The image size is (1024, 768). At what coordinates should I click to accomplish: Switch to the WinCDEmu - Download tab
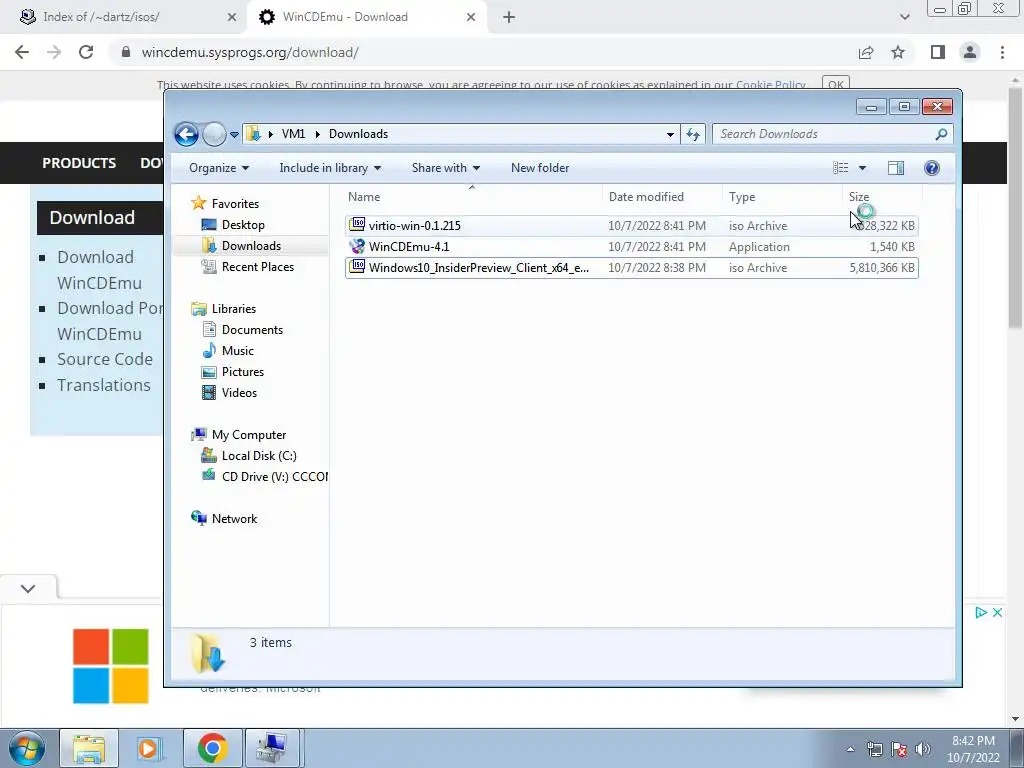345,17
